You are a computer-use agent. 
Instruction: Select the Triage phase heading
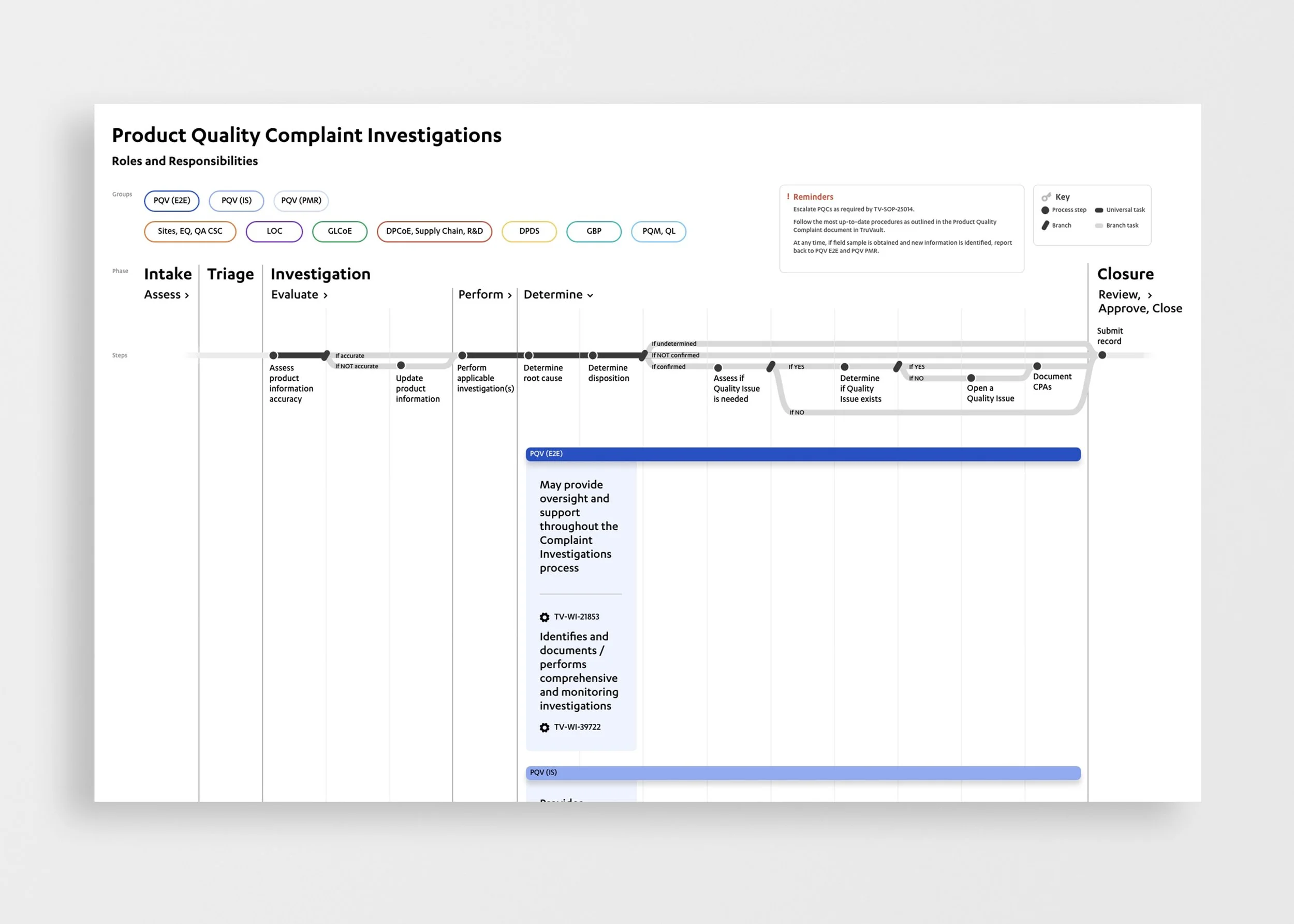point(230,274)
